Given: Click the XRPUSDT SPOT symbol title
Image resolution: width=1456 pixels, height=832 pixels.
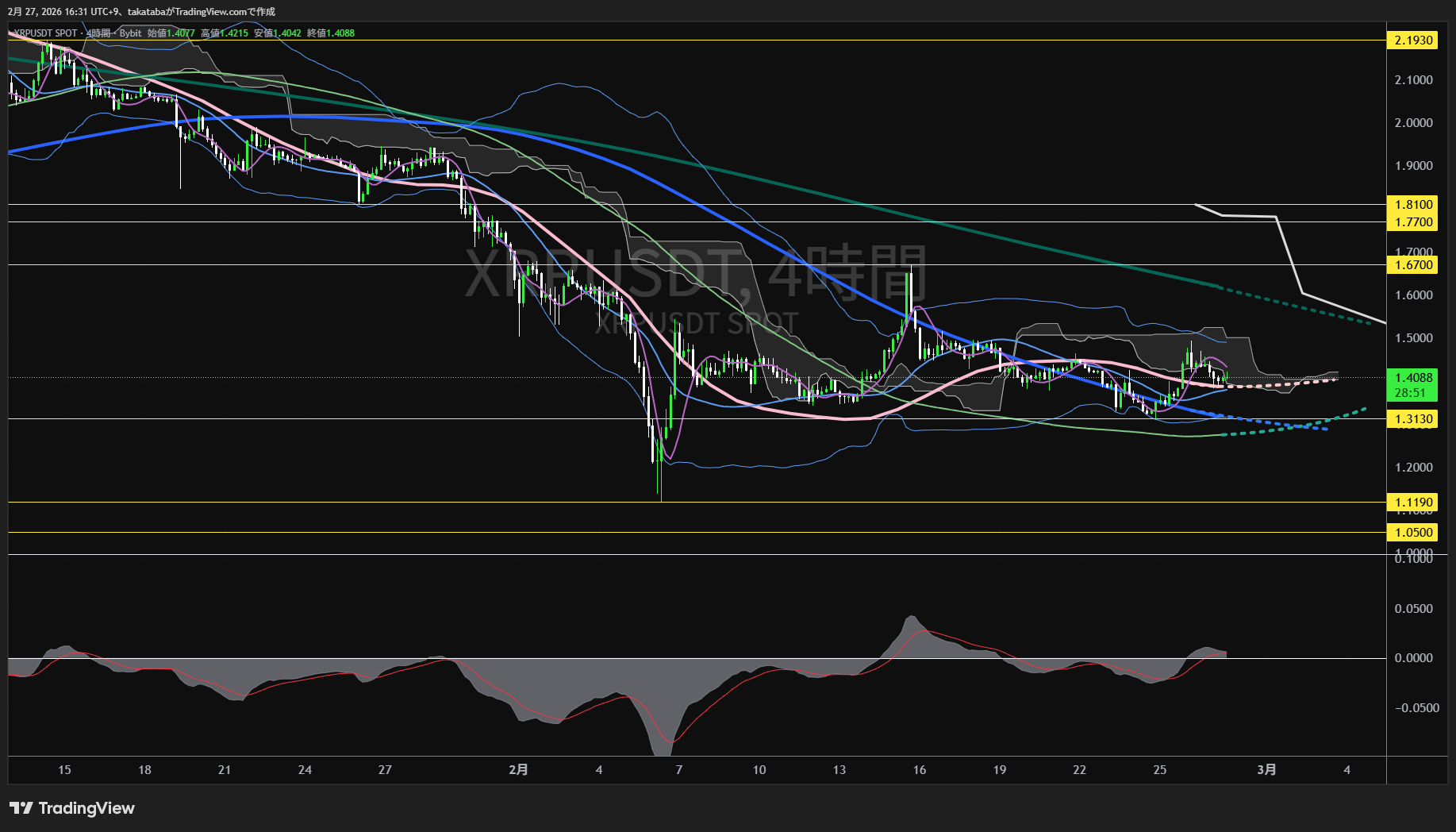Looking at the screenshot, I should pyautogui.click(x=46, y=33).
